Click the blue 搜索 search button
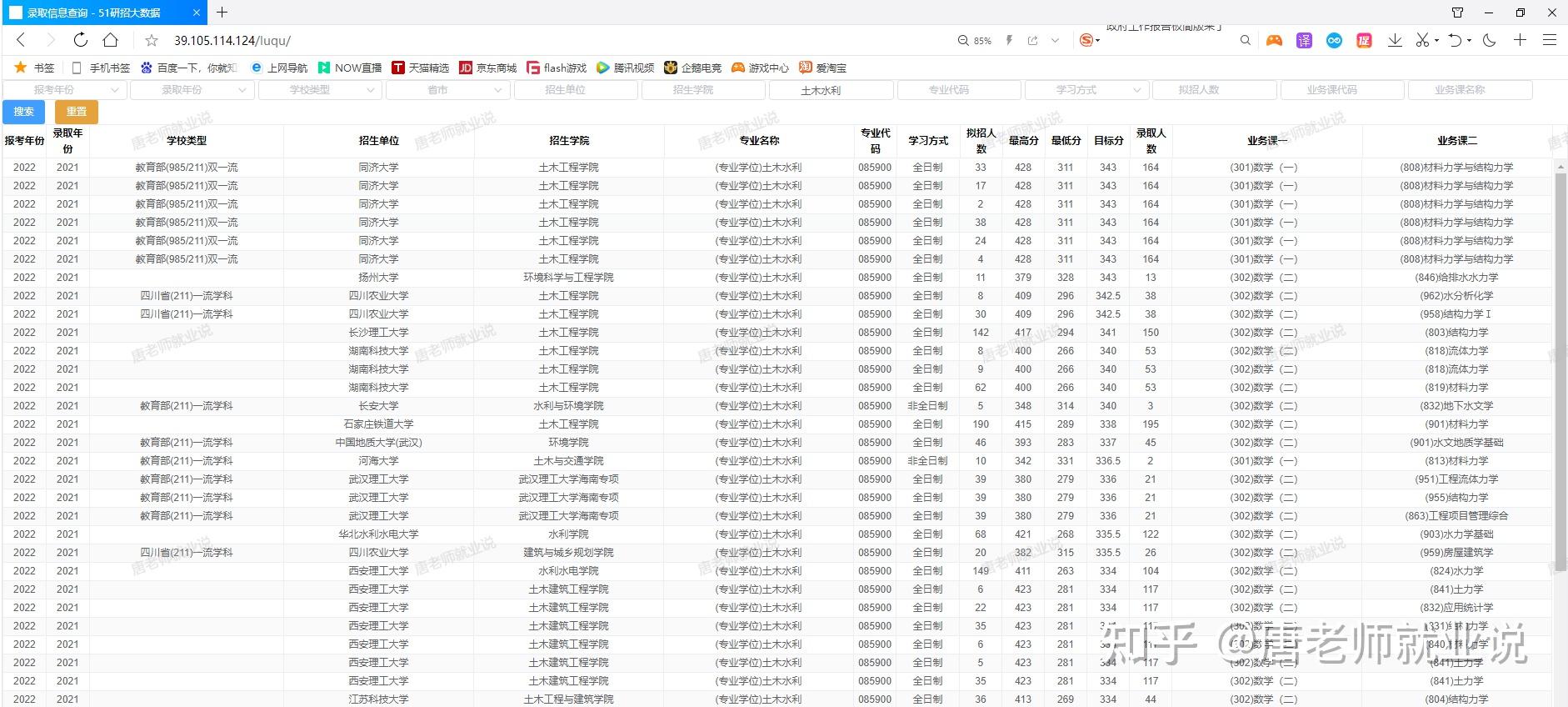 click(x=24, y=112)
